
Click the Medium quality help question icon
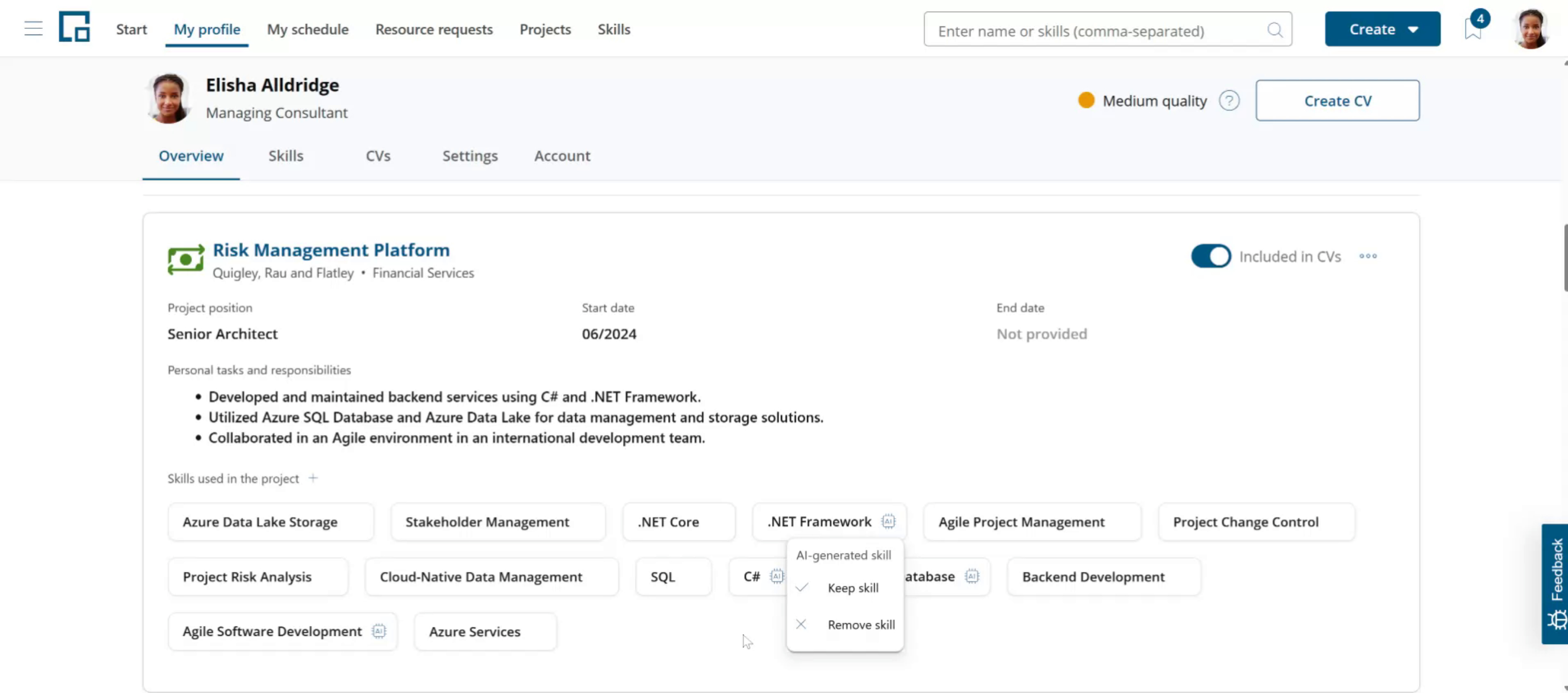1229,100
